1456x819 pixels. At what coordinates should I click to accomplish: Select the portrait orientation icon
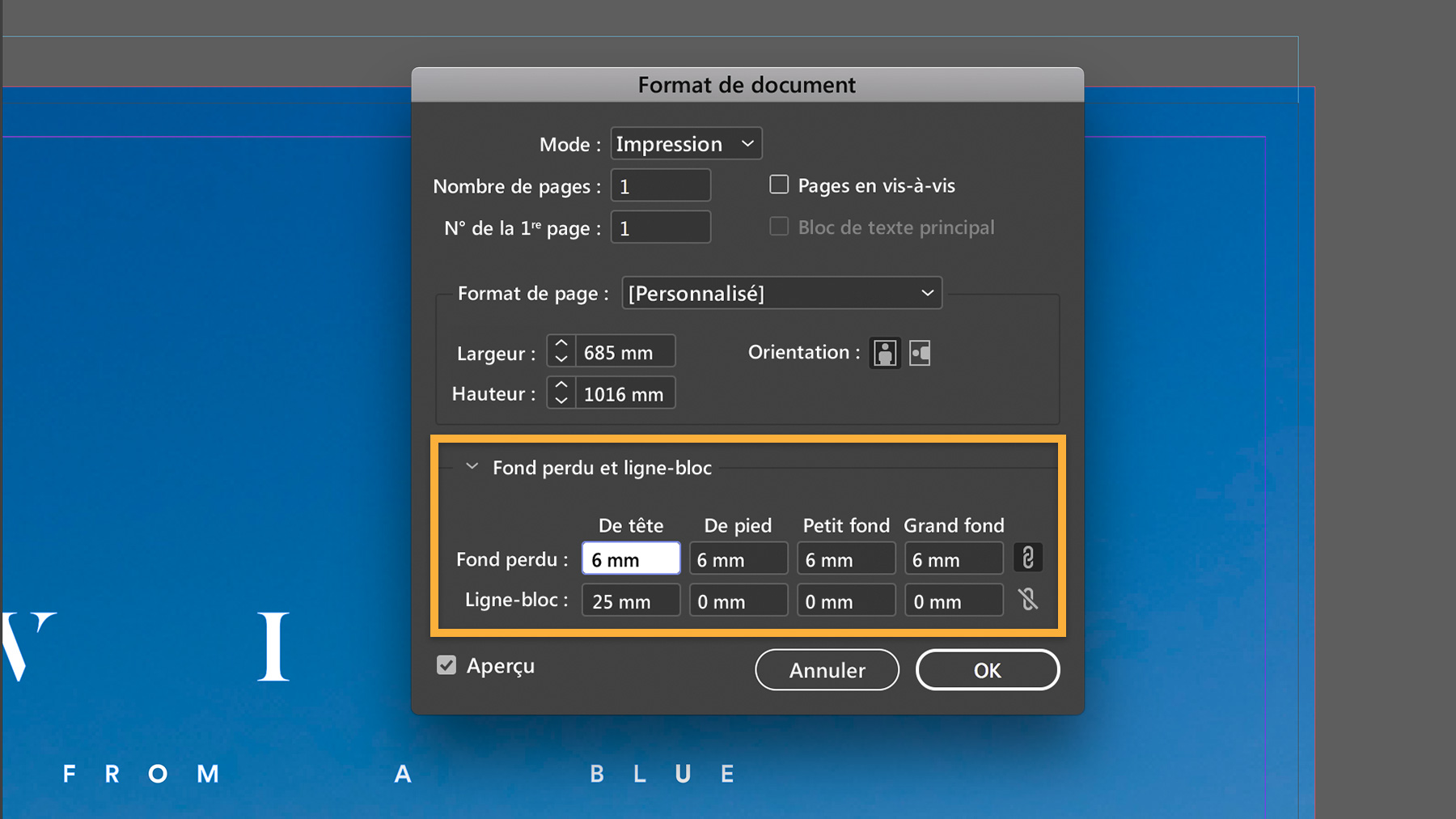tap(884, 353)
